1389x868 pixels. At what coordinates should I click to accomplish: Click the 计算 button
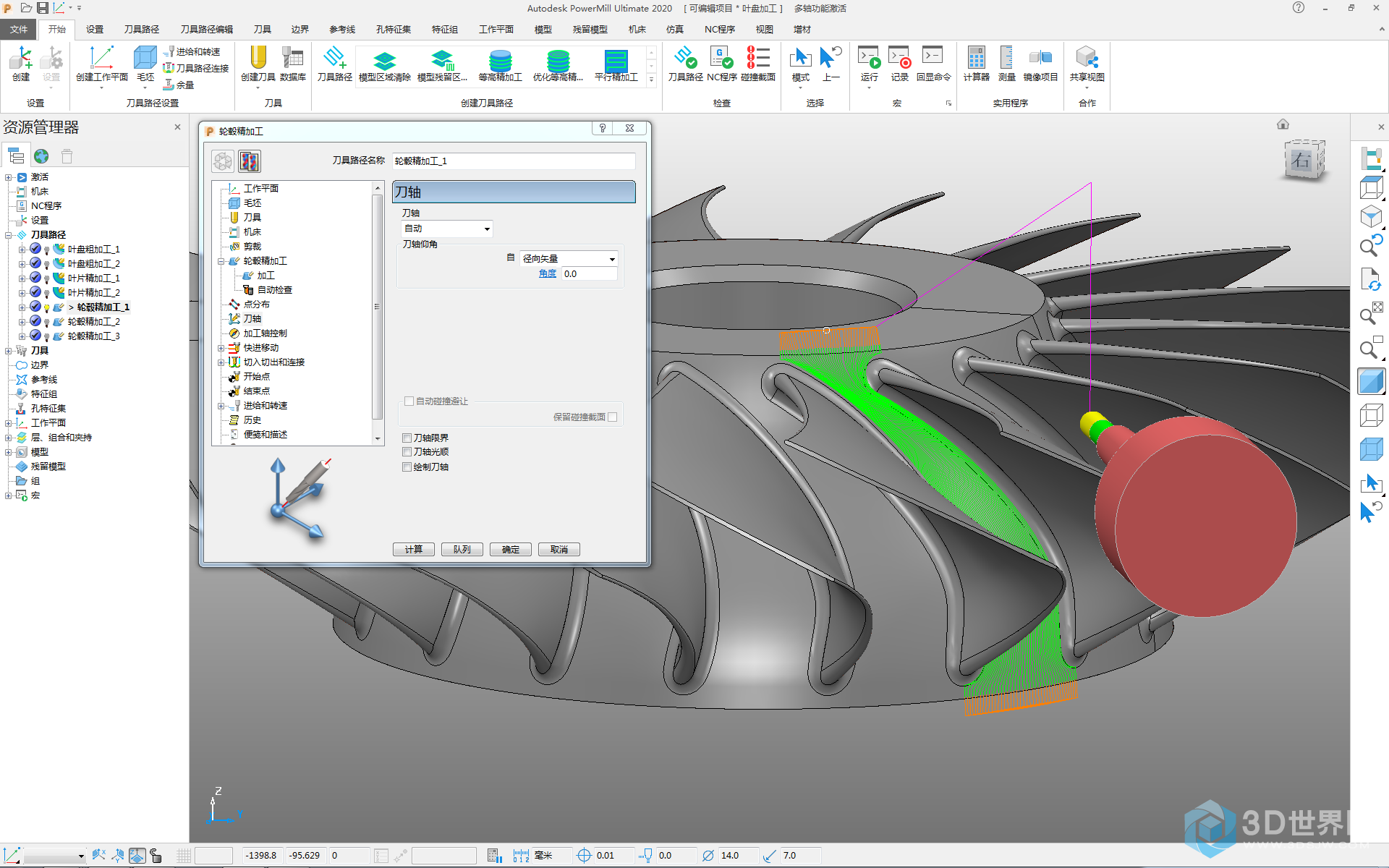click(x=413, y=550)
